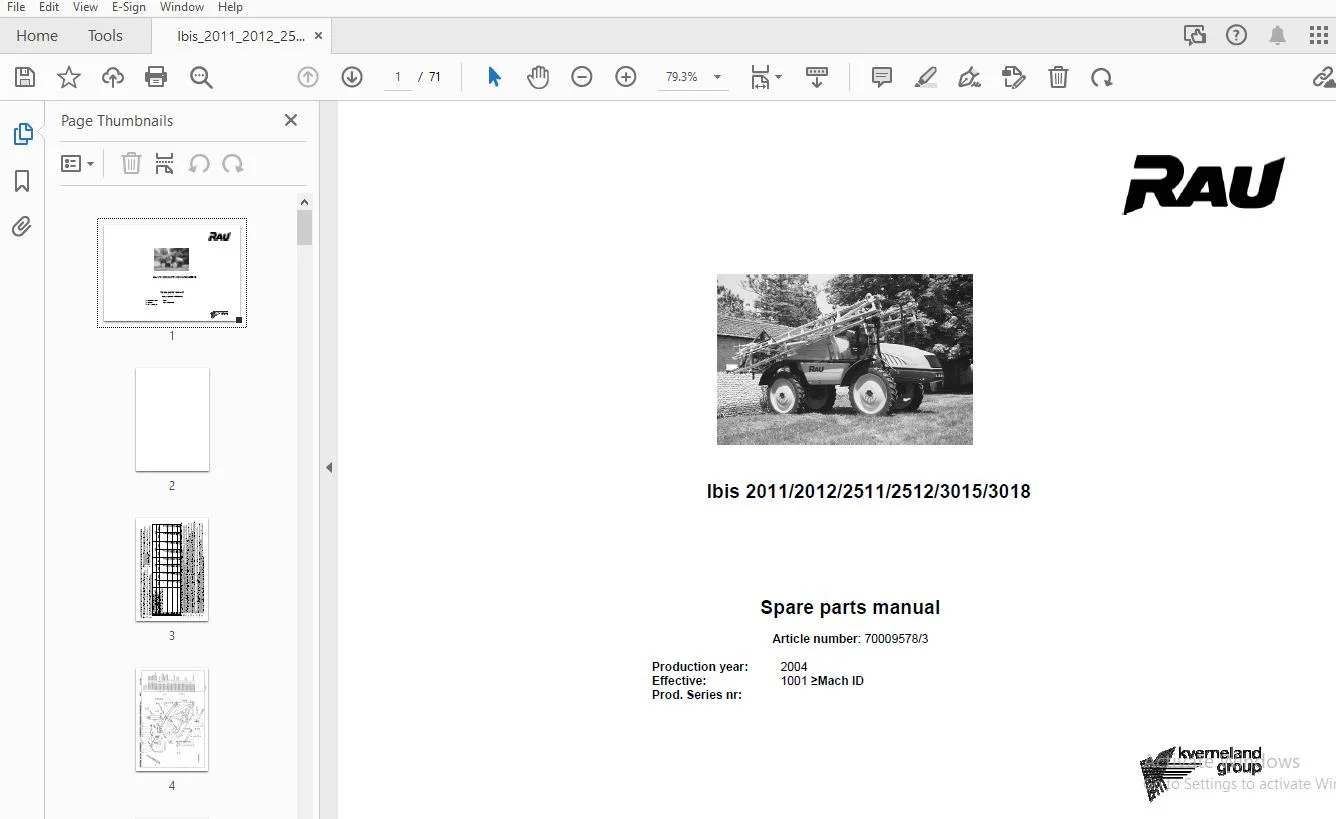Open the thumbnails panel options dropdown
Screen dimensions: 1336x819
click(77, 163)
